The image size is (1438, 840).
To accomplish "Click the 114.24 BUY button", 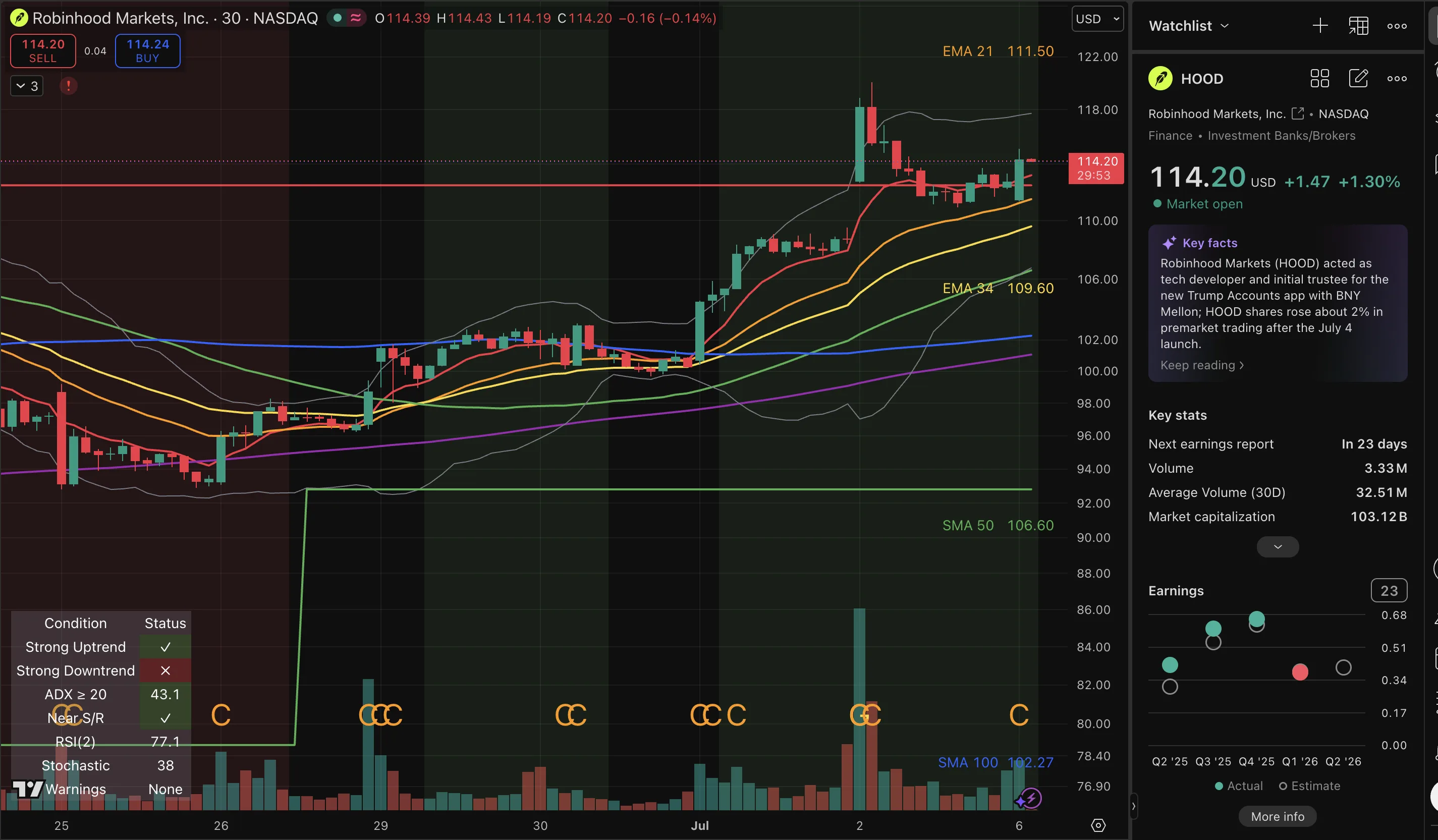I will click(148, 51).
